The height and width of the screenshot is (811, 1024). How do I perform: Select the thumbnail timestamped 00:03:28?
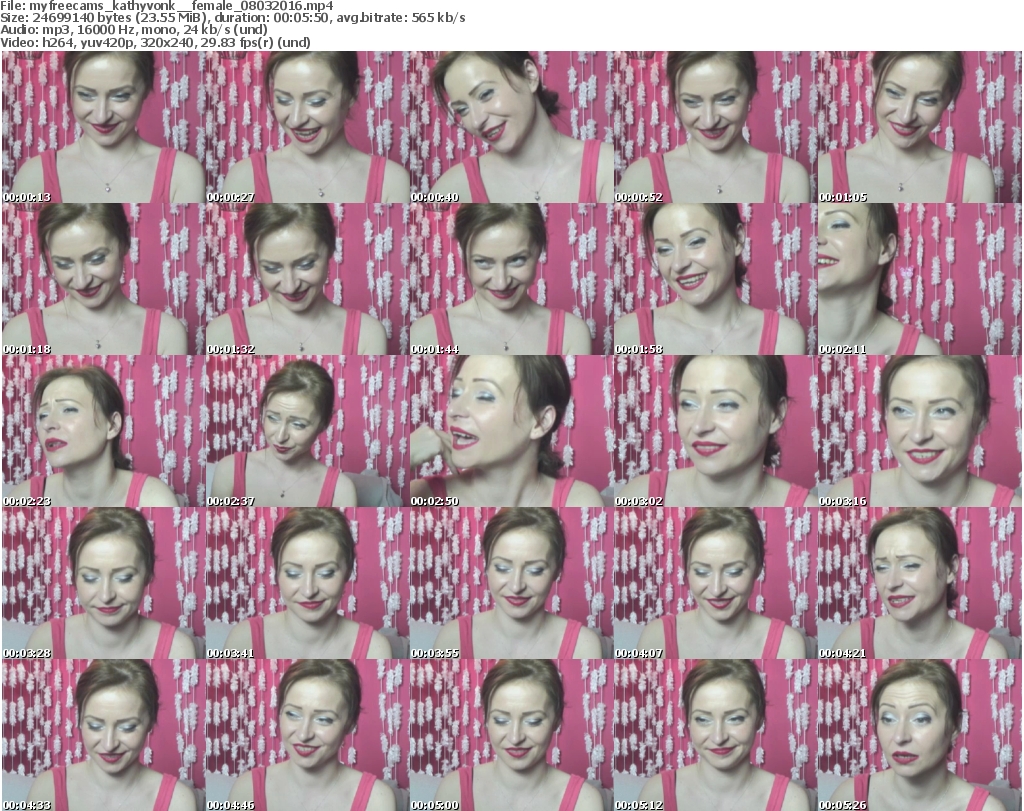point(103,583)
